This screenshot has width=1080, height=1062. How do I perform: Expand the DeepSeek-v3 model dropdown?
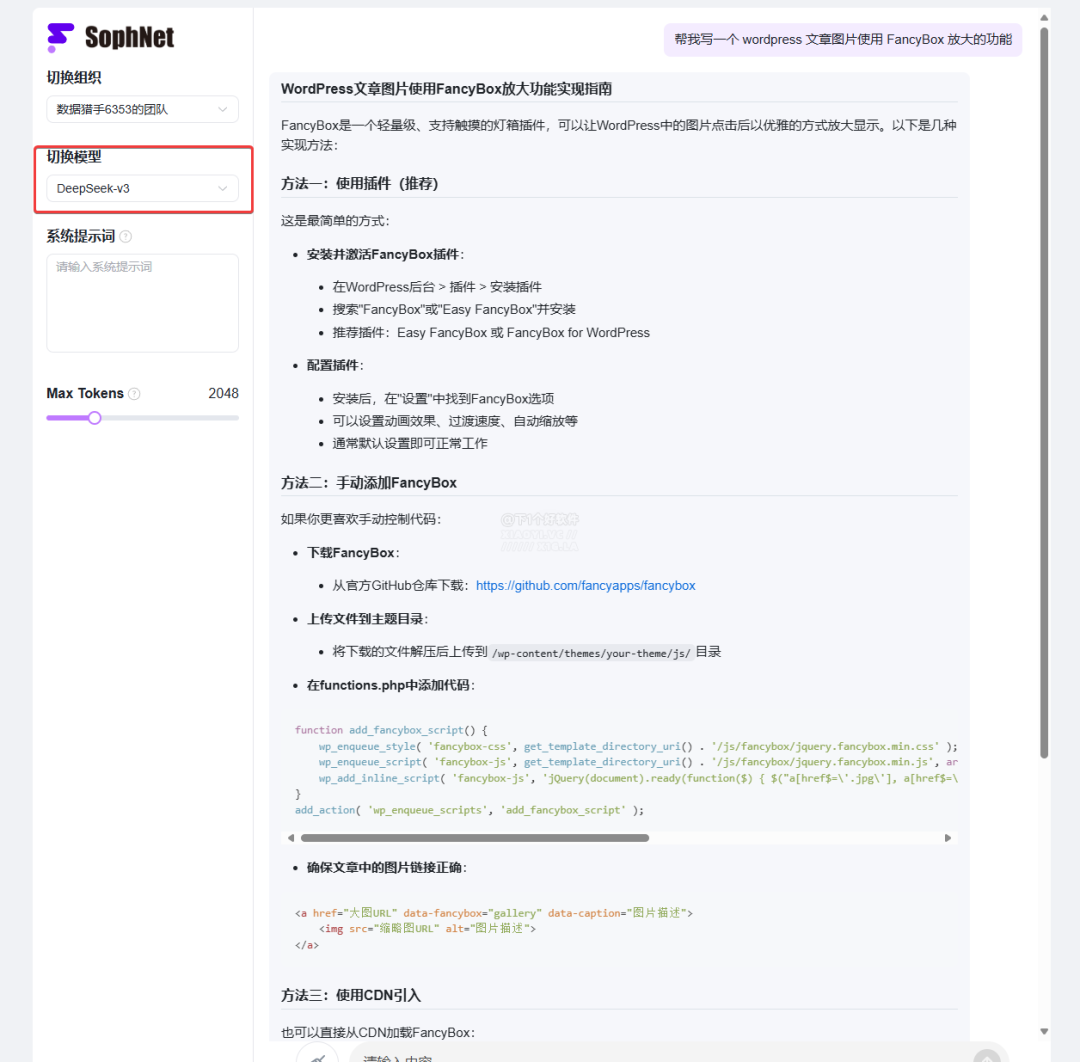pos(142,188)
